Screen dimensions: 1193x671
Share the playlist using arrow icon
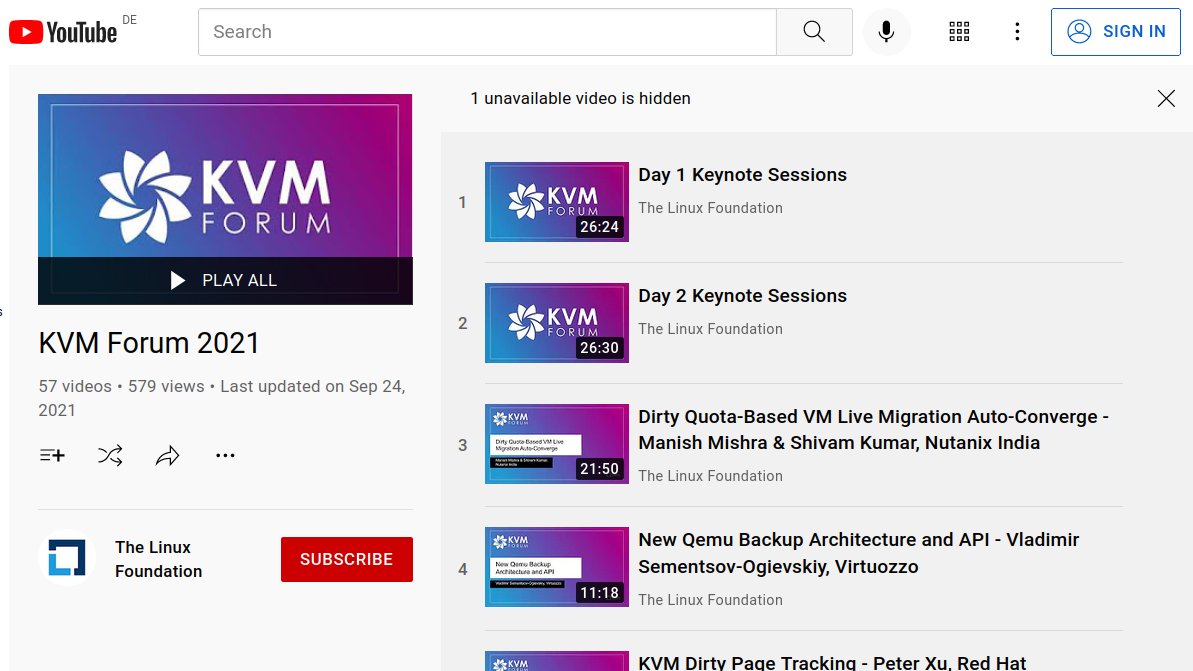167,456
